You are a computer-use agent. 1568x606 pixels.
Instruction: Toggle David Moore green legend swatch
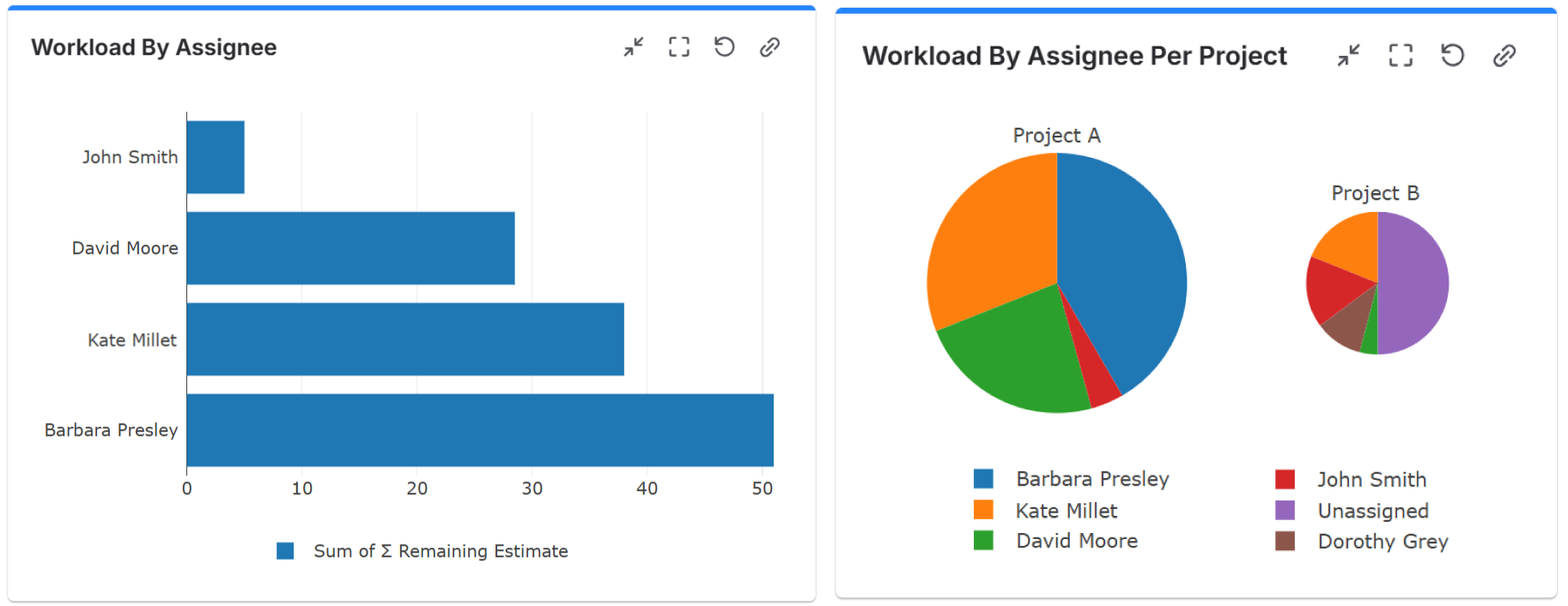[x=983, y=540]
